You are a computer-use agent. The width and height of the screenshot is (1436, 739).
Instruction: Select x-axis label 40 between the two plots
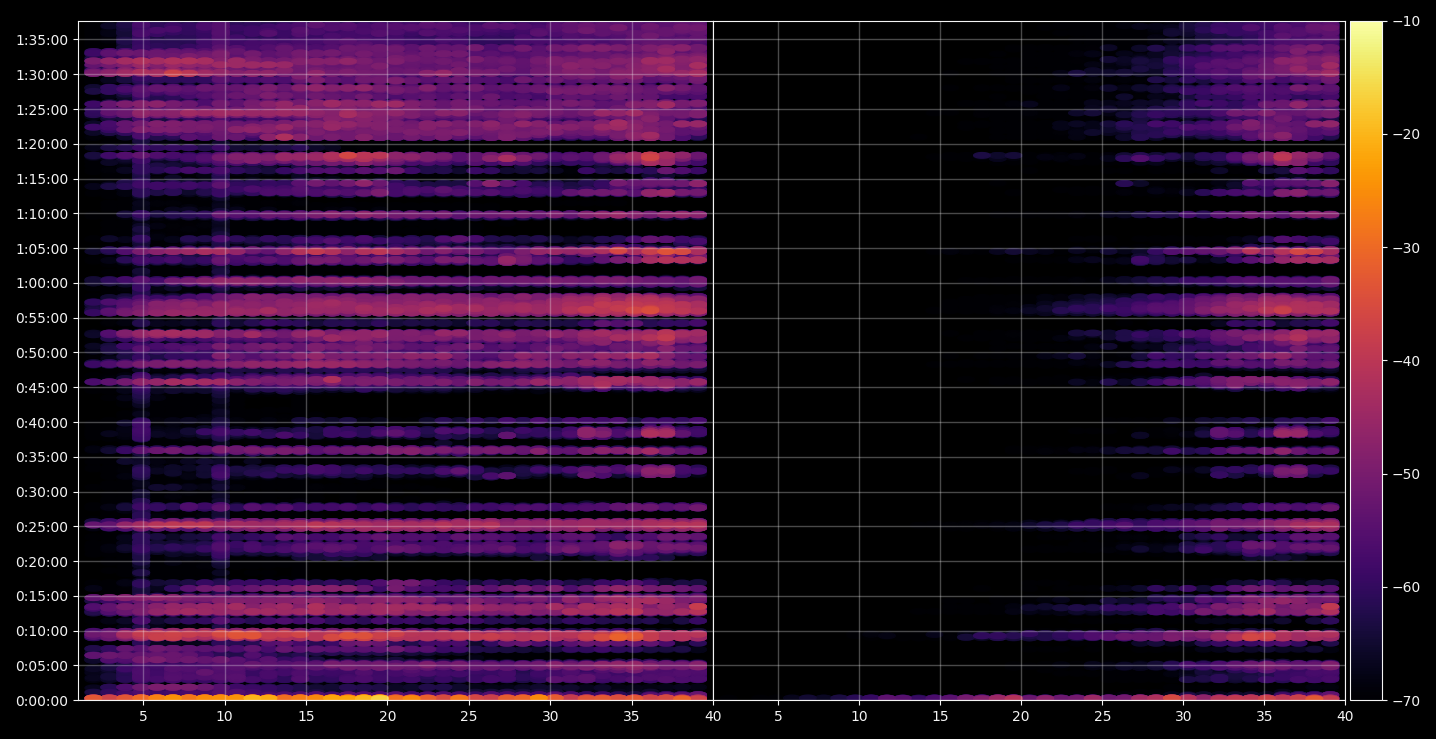click(713, 716)
